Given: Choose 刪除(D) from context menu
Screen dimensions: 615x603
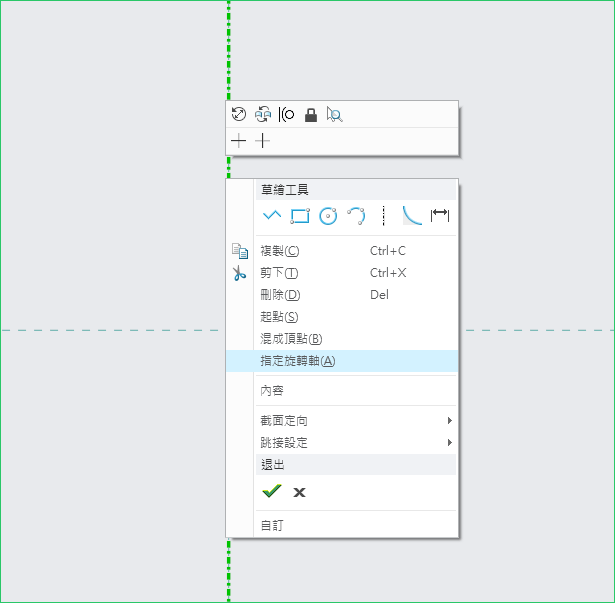Looking at the screenshot, I should pyautogui.click(x=280, y=295).
